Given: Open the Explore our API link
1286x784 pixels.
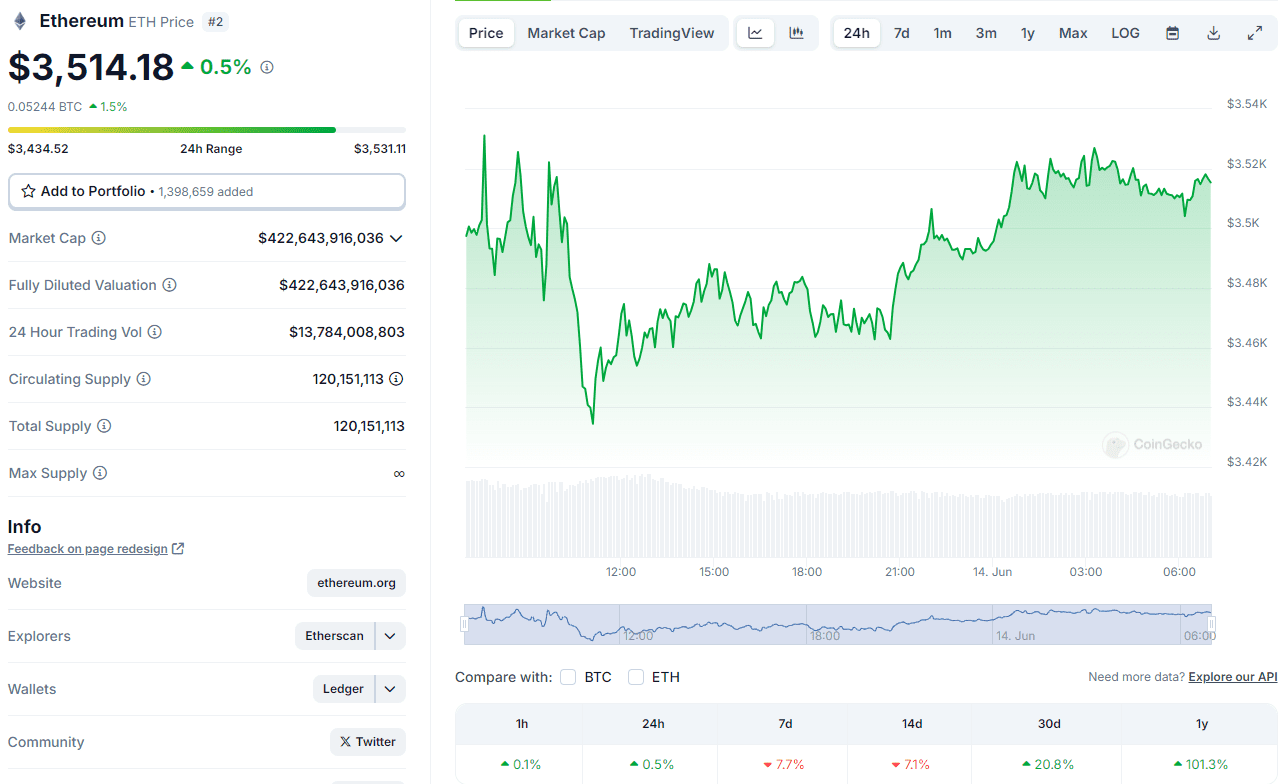Looking at the screenshot, I should click(1233, 677).
